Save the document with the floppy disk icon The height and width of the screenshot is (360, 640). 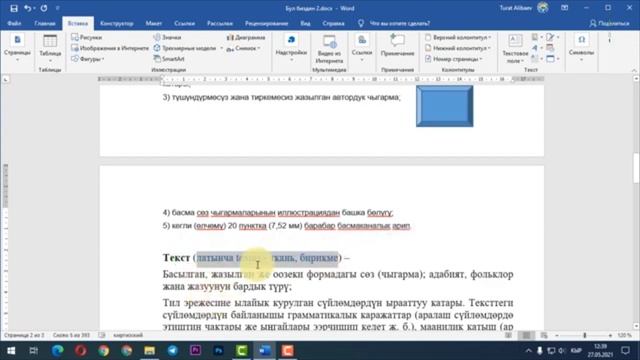click(x=14, y=8)
